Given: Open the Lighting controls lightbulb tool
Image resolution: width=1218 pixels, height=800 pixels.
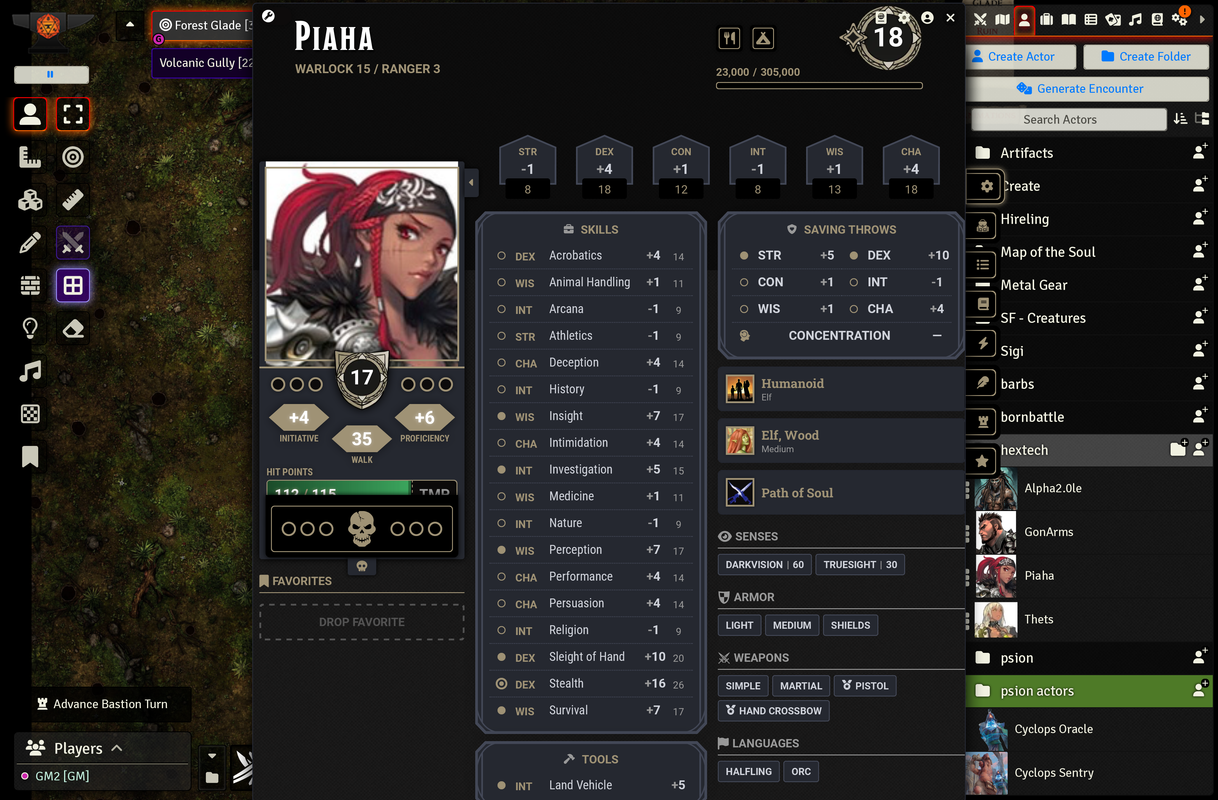Looking at the screenshot, I should point(30,329).
